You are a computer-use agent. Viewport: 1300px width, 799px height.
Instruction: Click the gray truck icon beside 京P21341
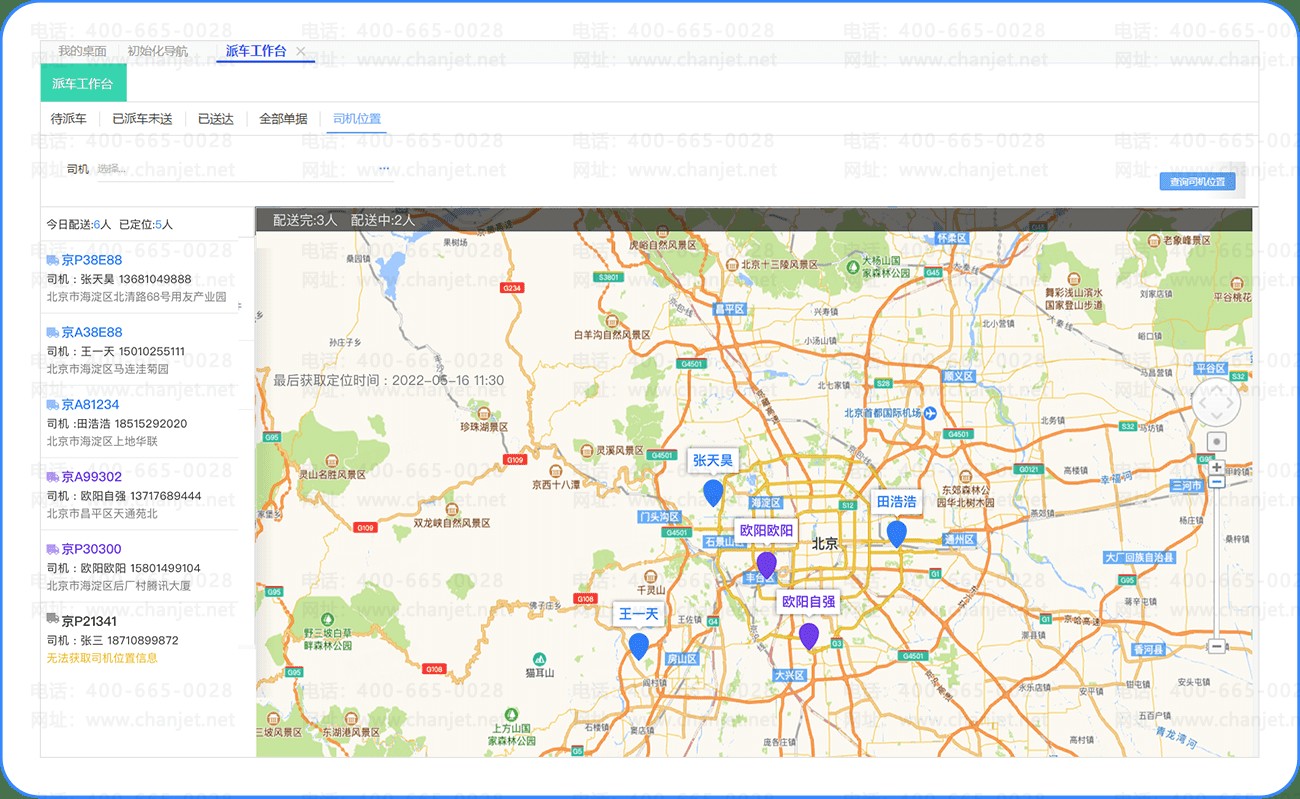(52, 621)
